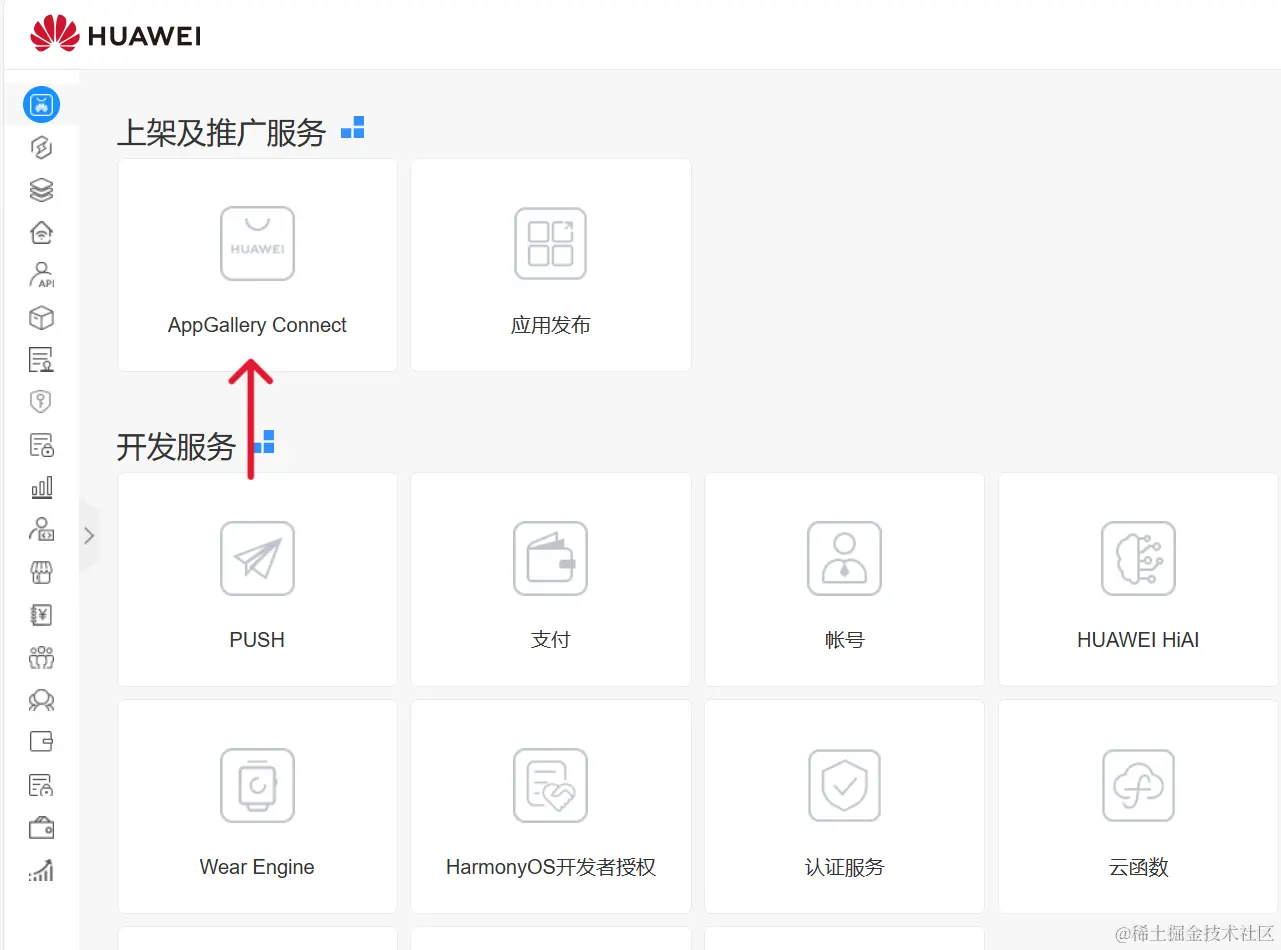The height and width of the screenshot is (950, 1281).
Task: Open the stacked layers sidebar icon
Action: click(41, 190)
